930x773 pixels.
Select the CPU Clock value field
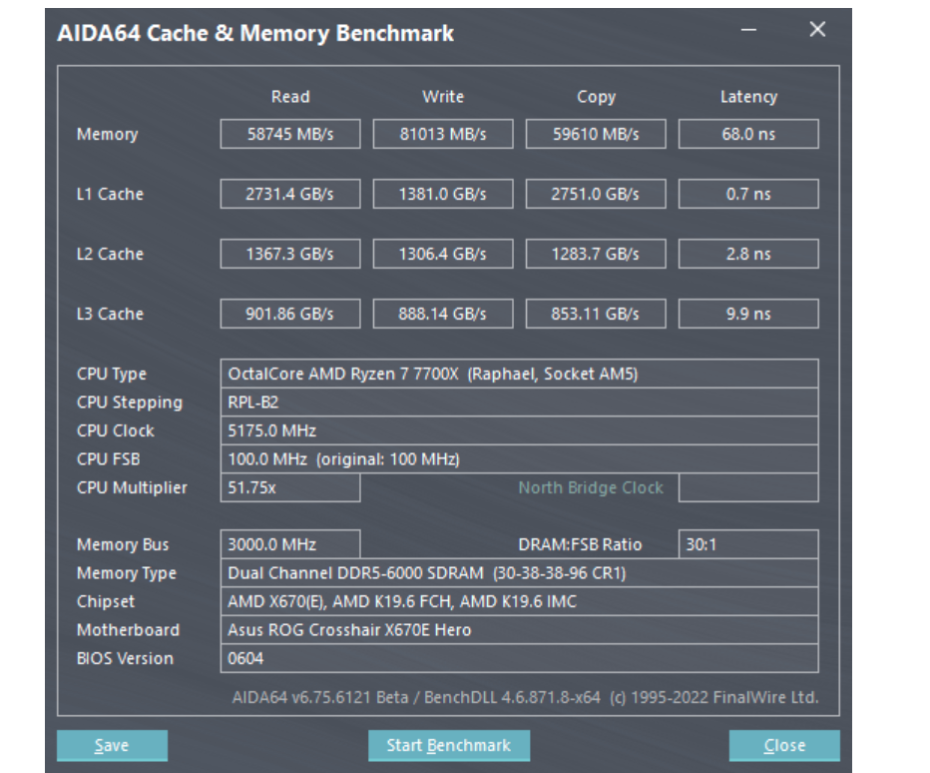coord(519,431)
